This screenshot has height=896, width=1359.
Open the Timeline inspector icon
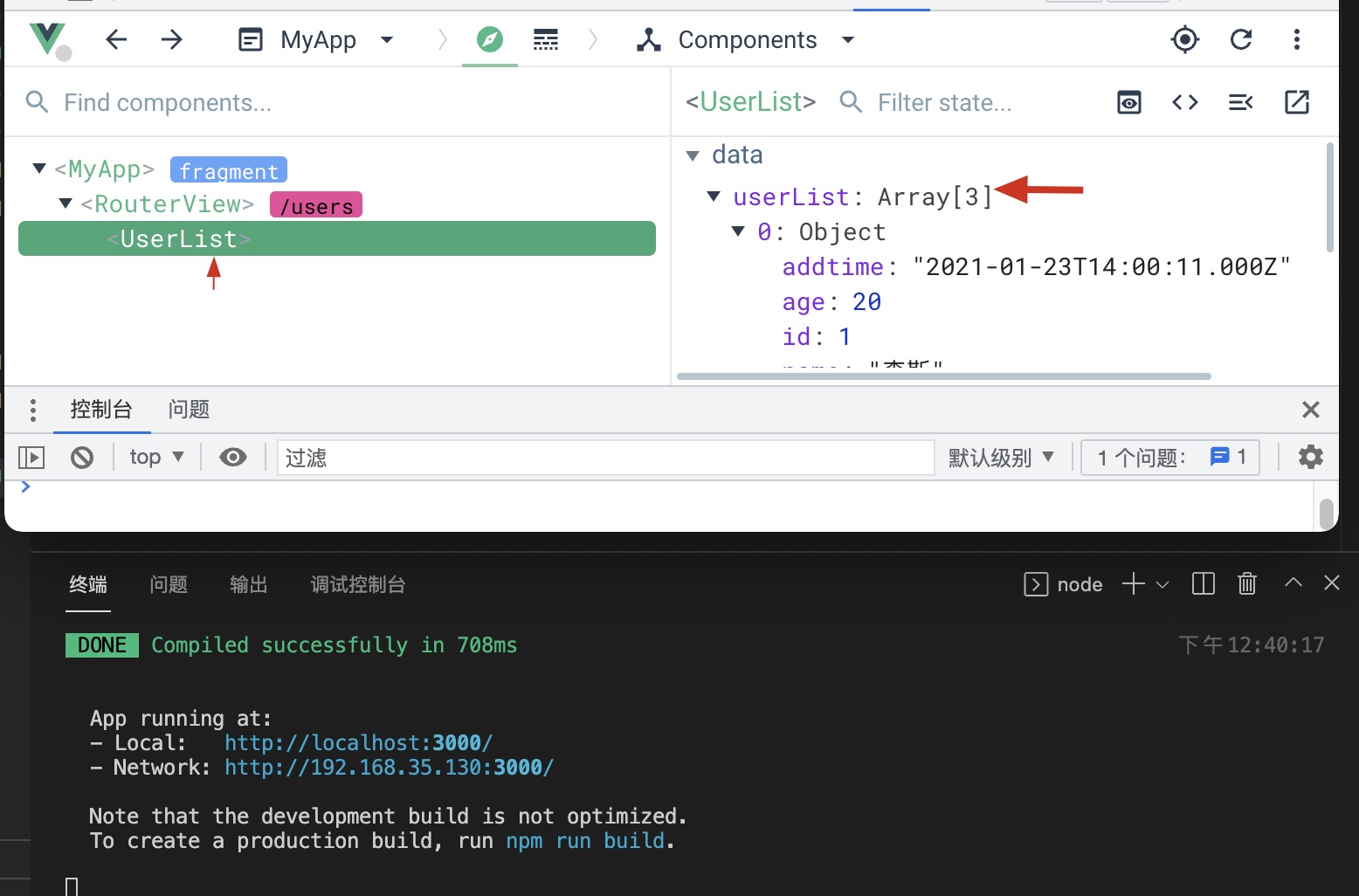click(546, 39)
